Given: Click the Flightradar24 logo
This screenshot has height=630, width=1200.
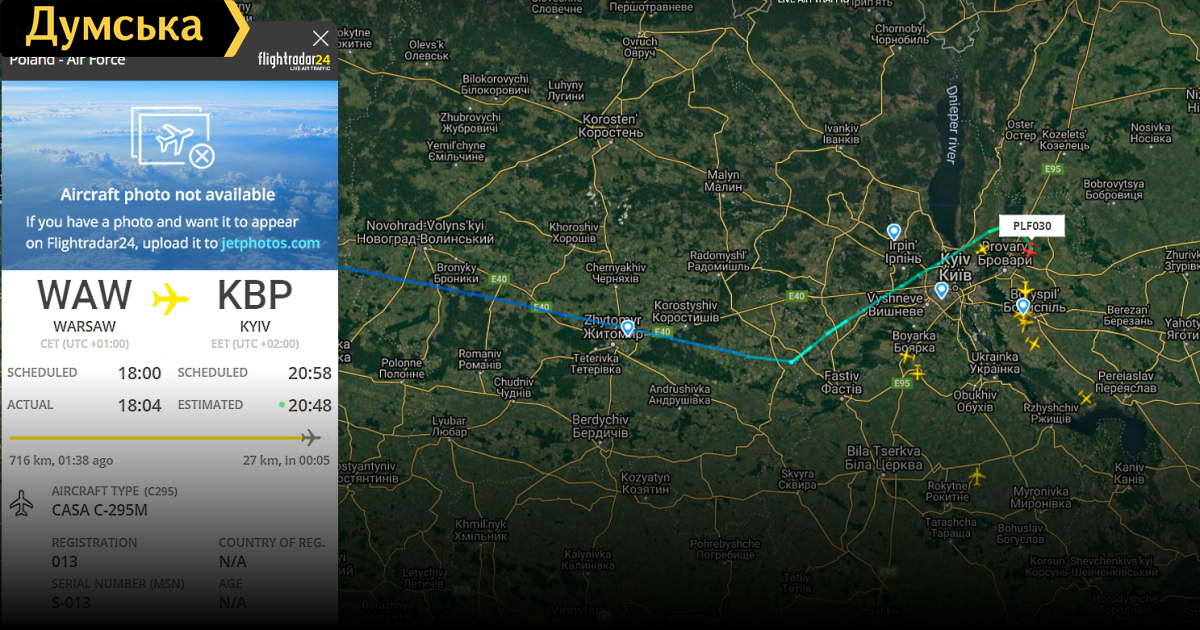Looking at the screenshot, I should tap(293, 61).
